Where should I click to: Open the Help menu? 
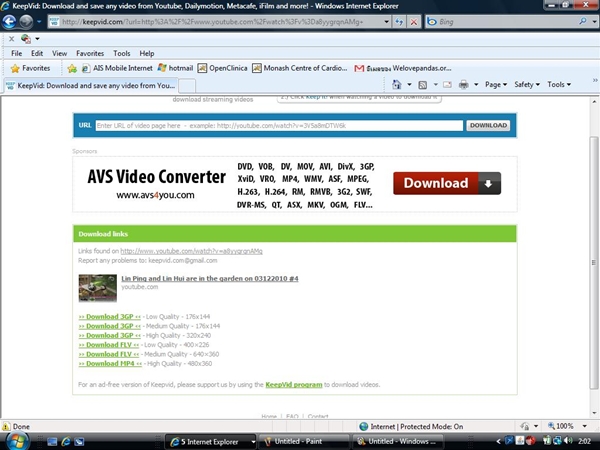pos(147,53)
